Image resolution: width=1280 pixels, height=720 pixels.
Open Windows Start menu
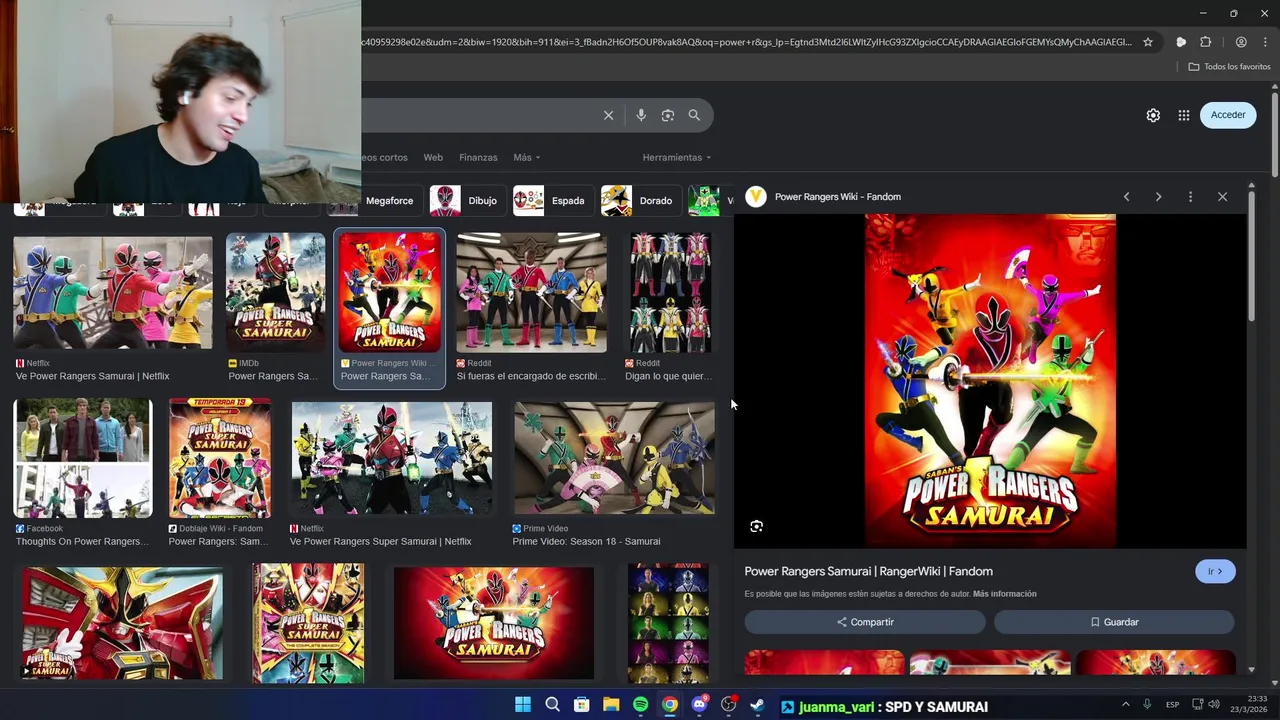tap(523, 705)
